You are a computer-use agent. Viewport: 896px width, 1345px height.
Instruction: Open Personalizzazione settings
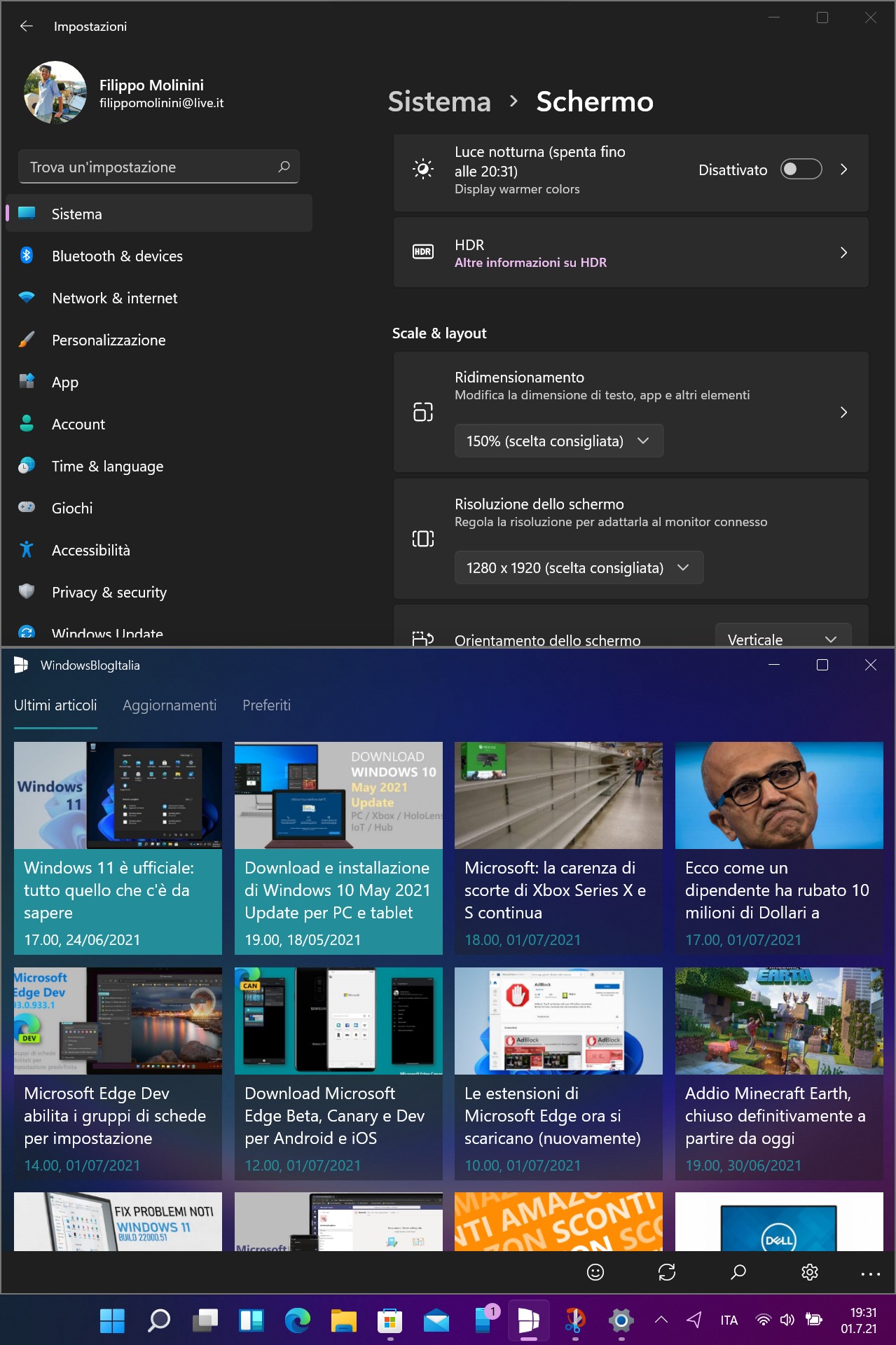click(x=159, y=340)
